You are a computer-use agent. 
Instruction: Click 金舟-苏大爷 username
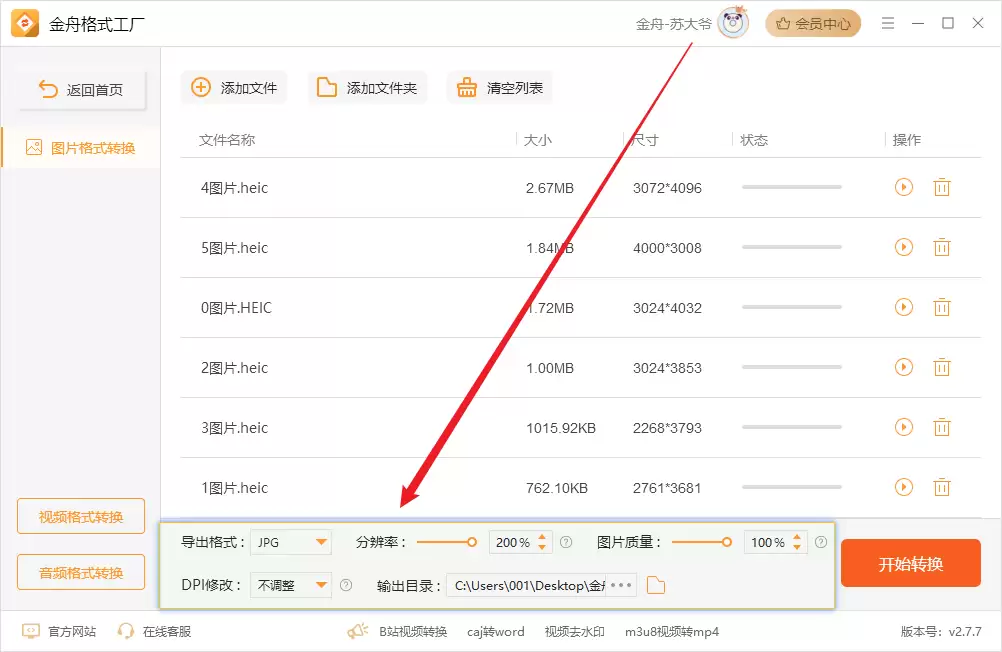click(674, 24)
